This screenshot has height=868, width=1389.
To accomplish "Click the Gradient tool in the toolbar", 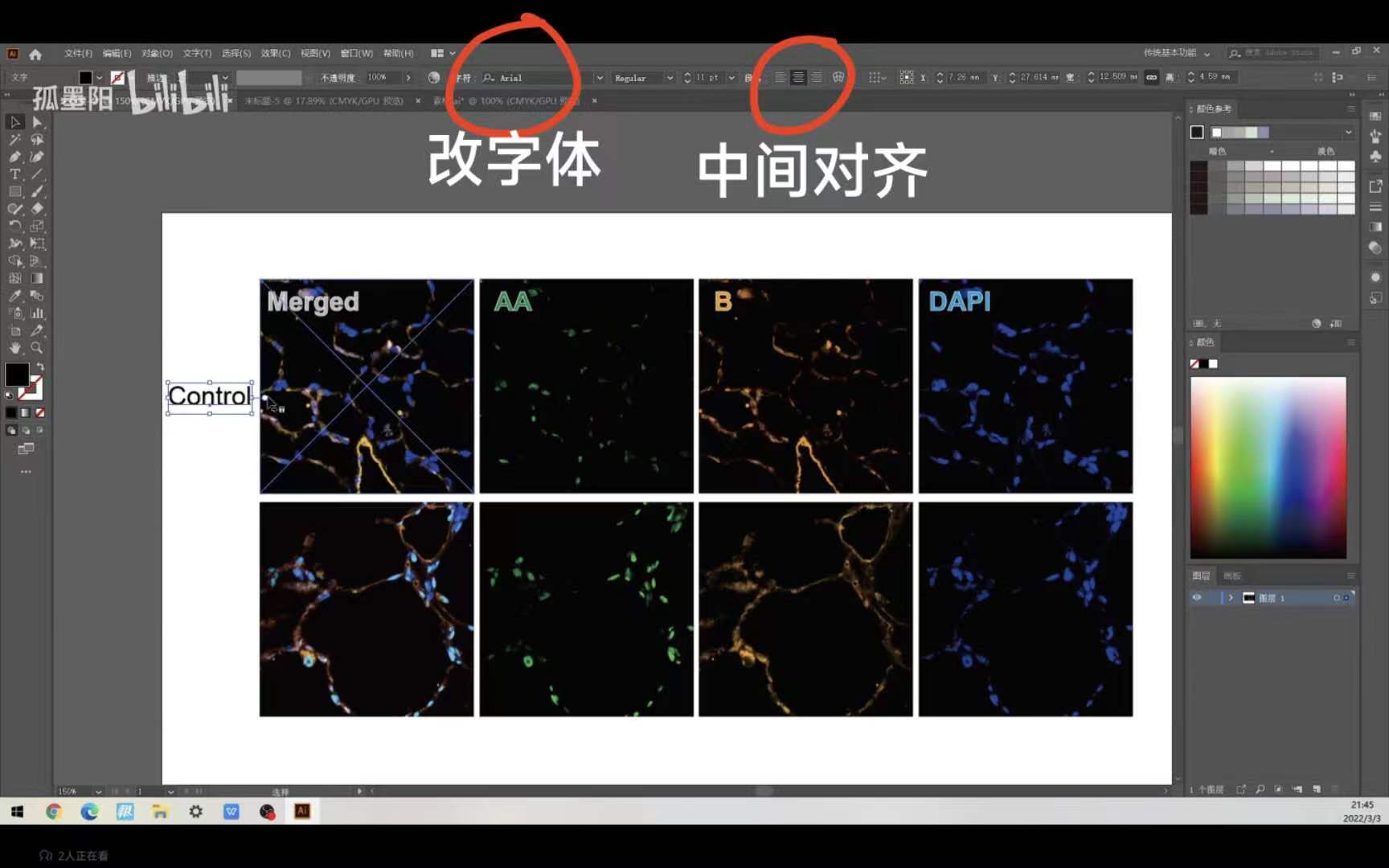I will [36, 276].
